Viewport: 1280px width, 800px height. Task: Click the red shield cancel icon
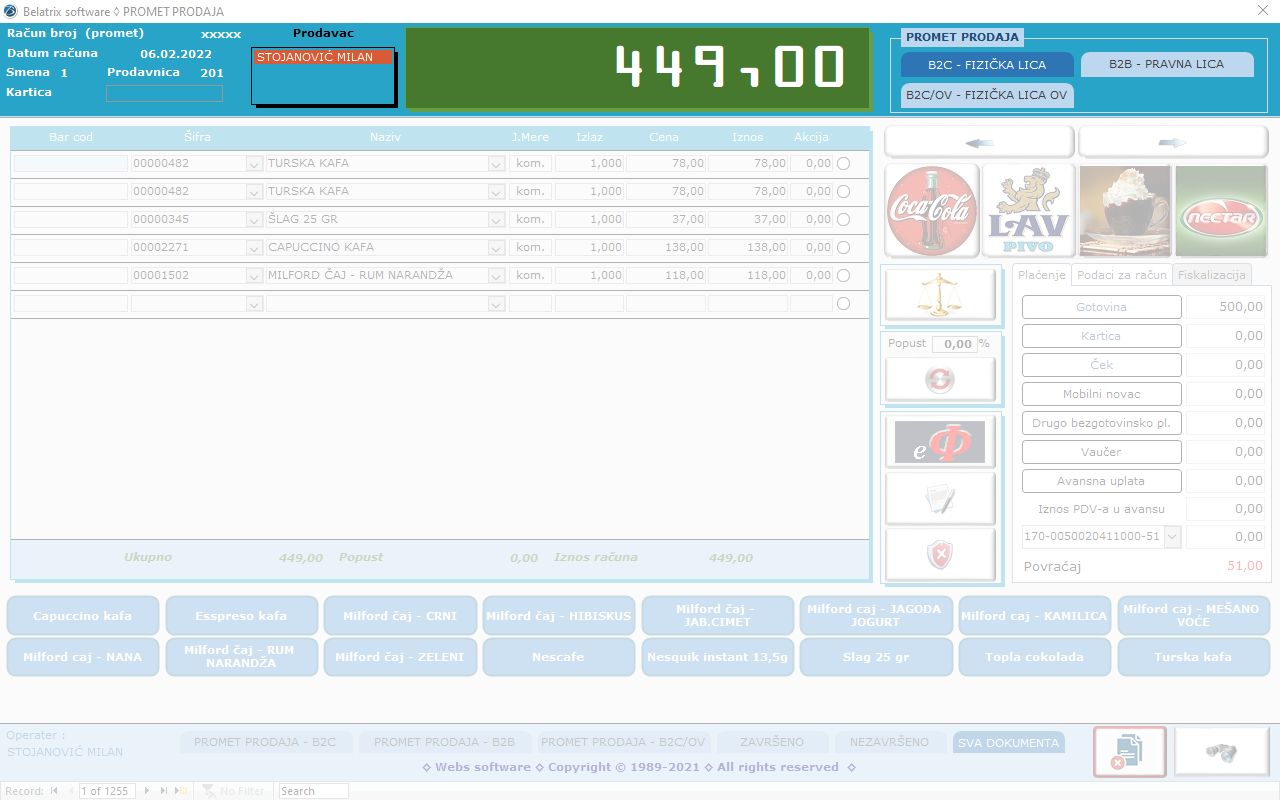pyautogui.click(x=940, y=554)
